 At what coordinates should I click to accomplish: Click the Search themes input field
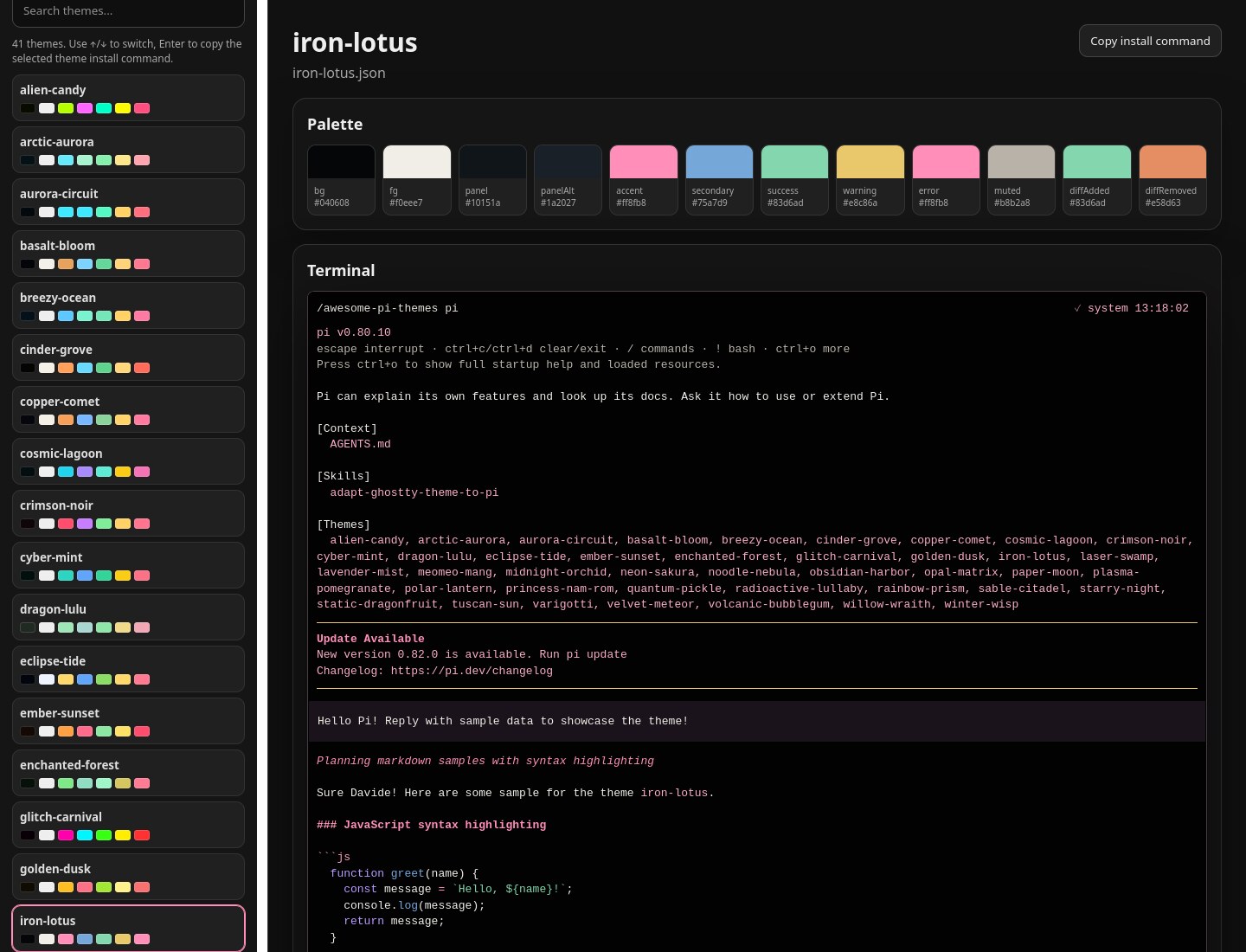coord(128,11)
